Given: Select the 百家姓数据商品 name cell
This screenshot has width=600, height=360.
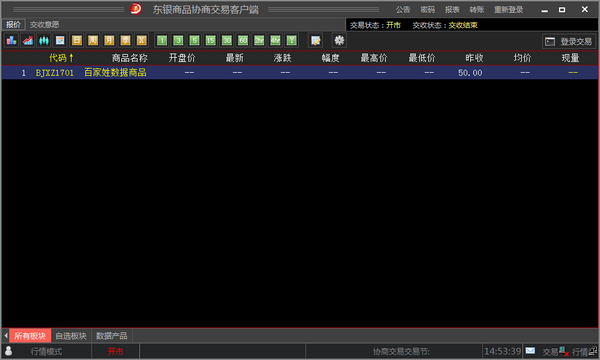Looking at the screenshot, I should click(115, 73).
